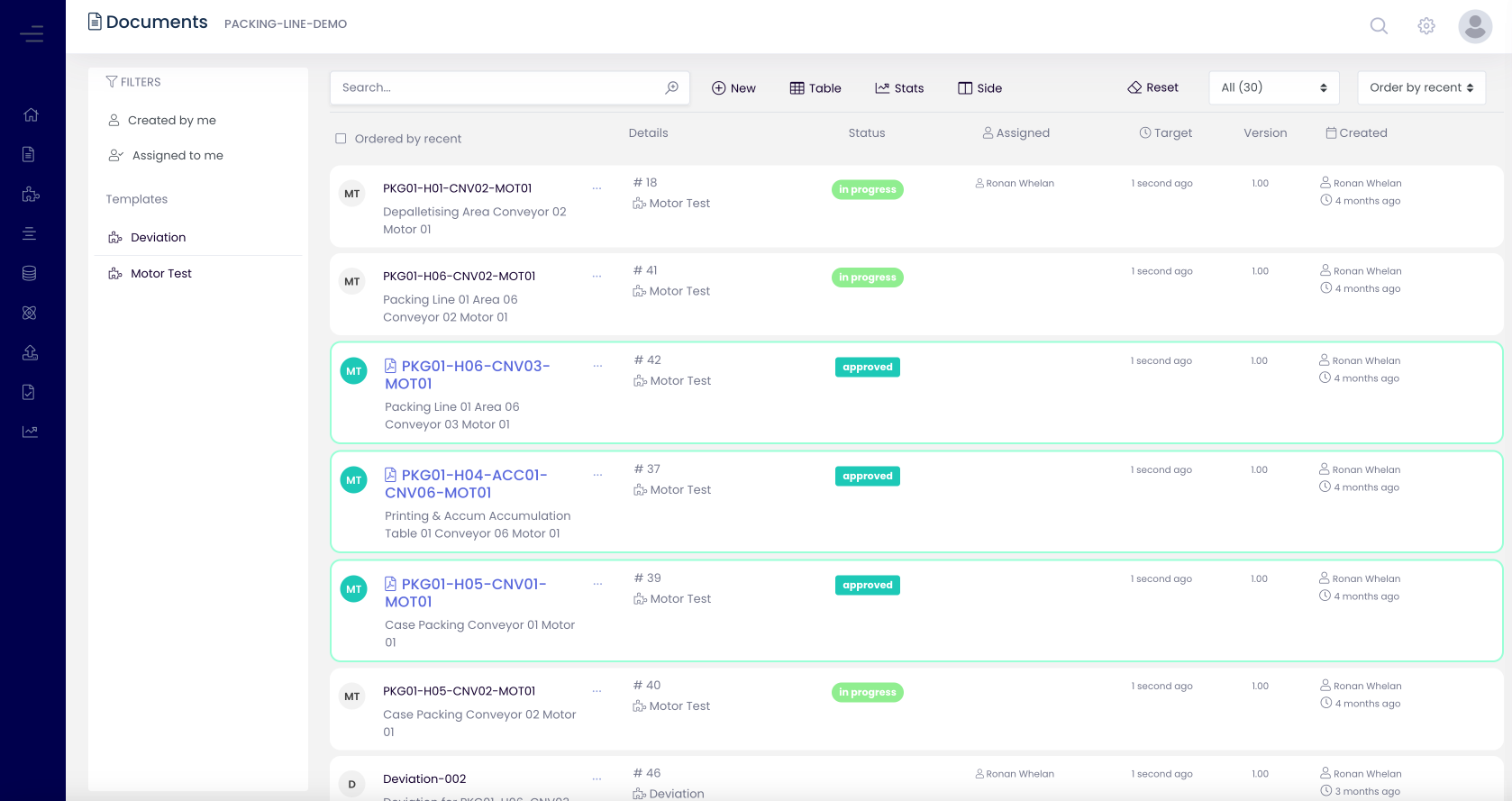Screen dimensions: 1512x801
Task: Open the hamburger menu in the sidebar
Action: 32,34
